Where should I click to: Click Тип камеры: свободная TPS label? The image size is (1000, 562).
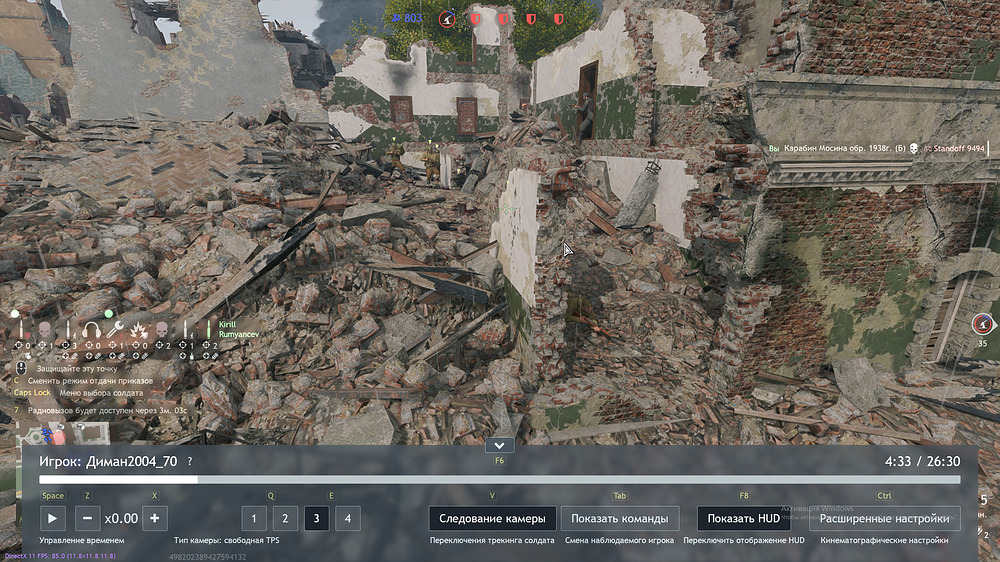point(226,540)
